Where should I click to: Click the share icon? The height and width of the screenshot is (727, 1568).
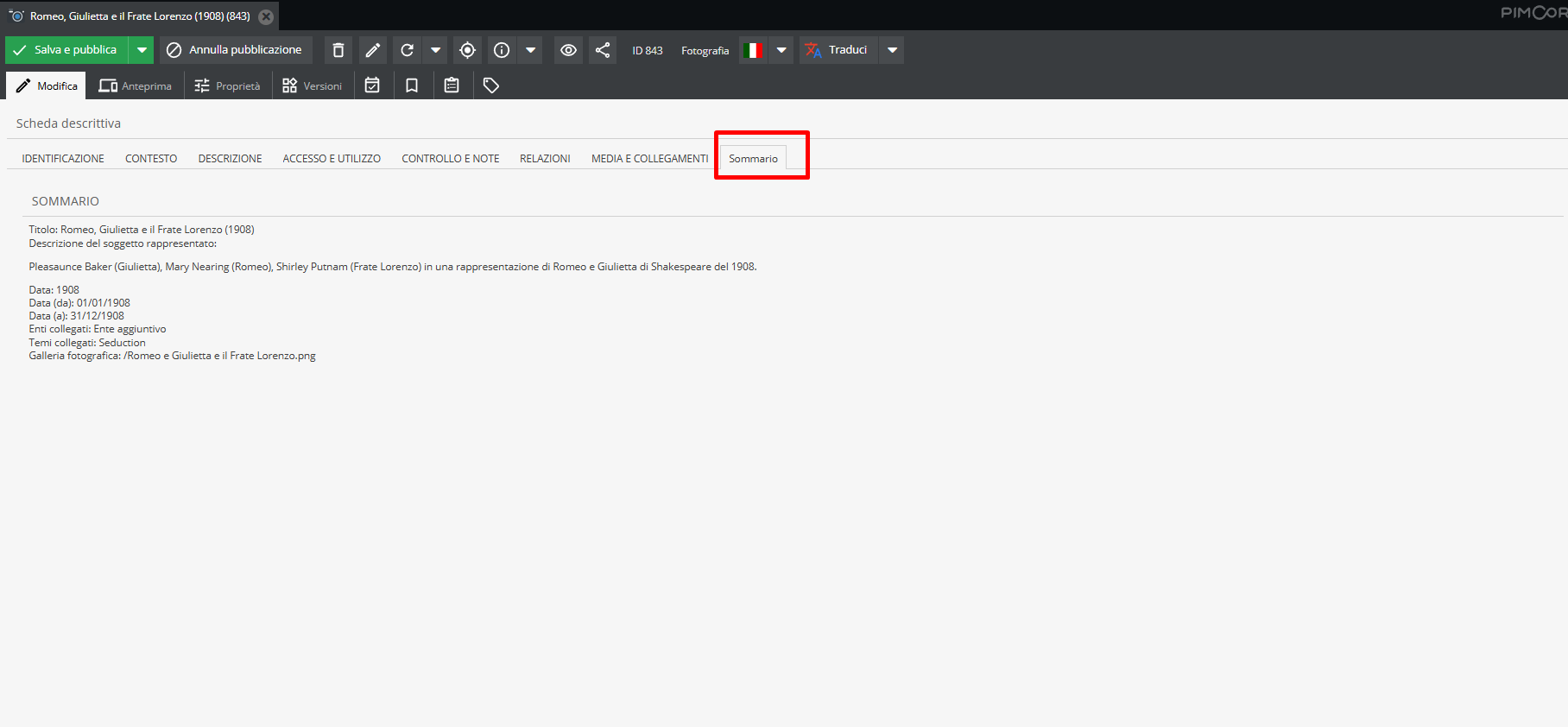coord(603,50)
